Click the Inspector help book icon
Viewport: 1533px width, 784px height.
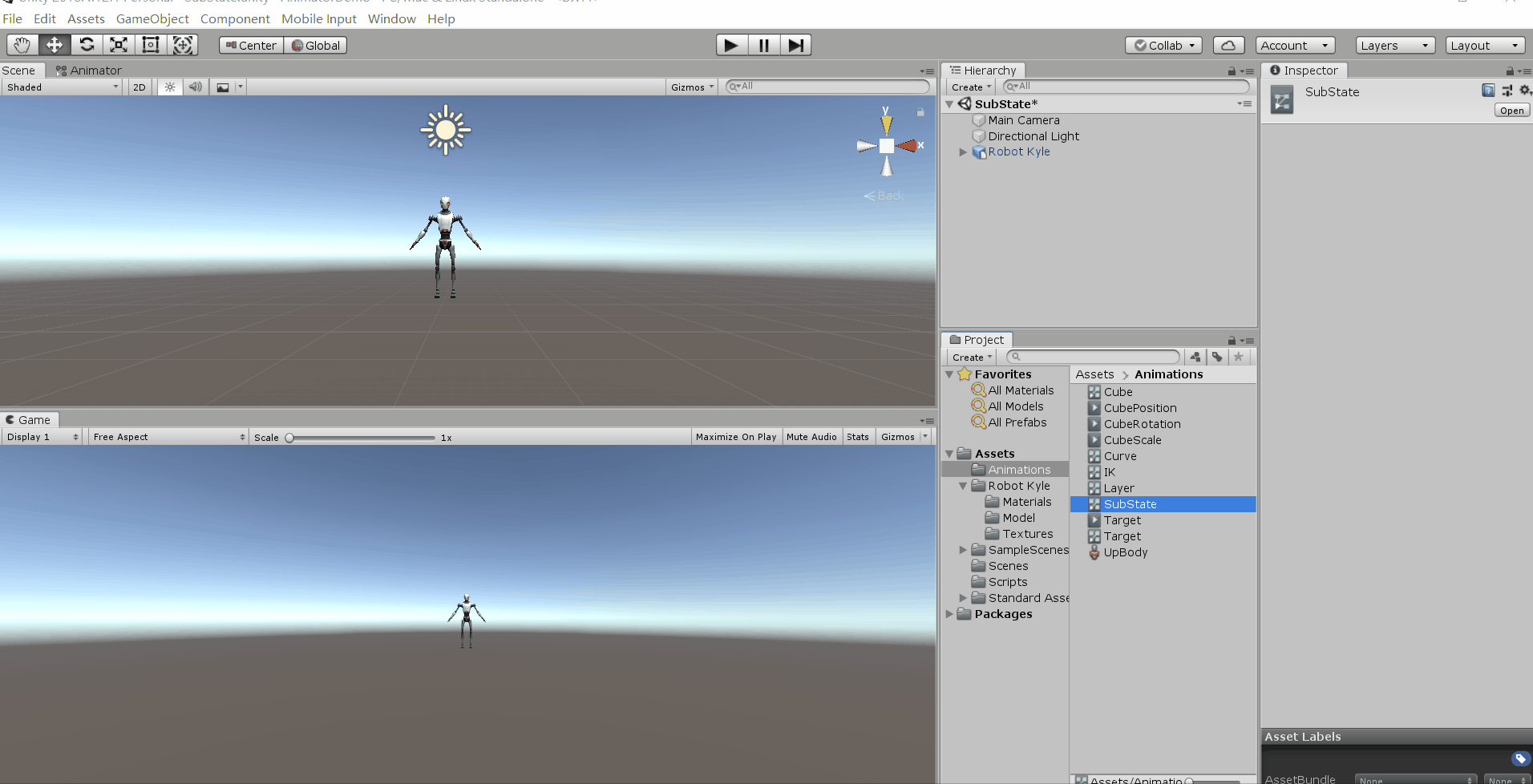click(1488, 91)
